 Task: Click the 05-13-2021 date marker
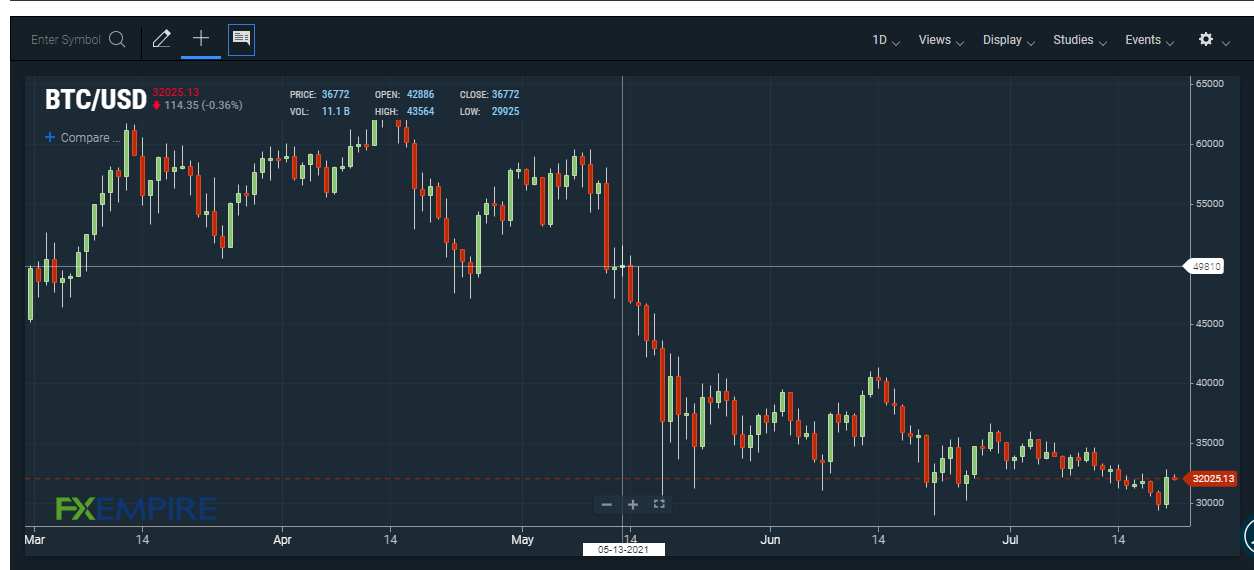click(624, 549)
